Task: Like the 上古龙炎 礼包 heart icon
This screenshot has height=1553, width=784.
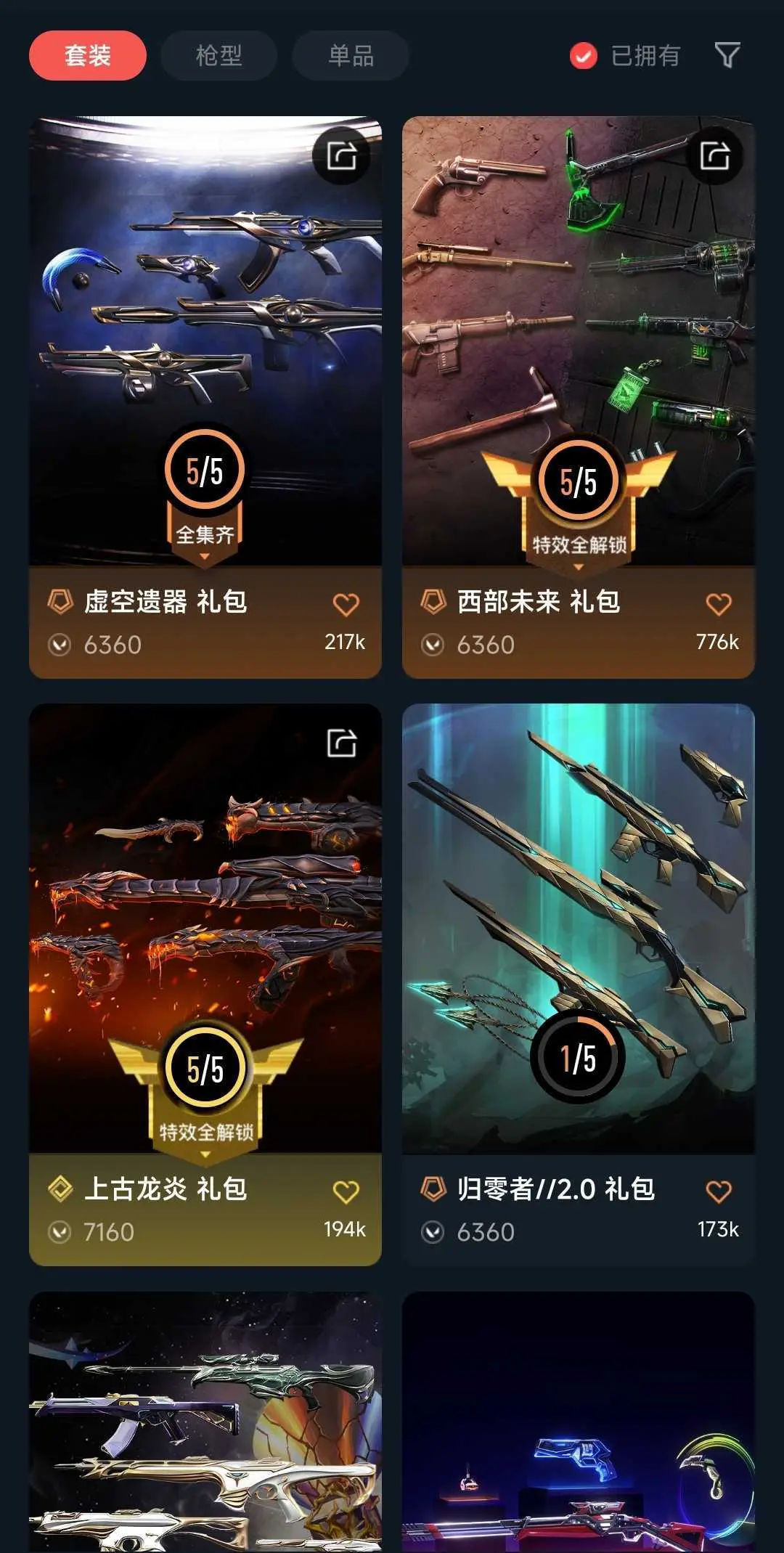Action: click(346, 1191)
